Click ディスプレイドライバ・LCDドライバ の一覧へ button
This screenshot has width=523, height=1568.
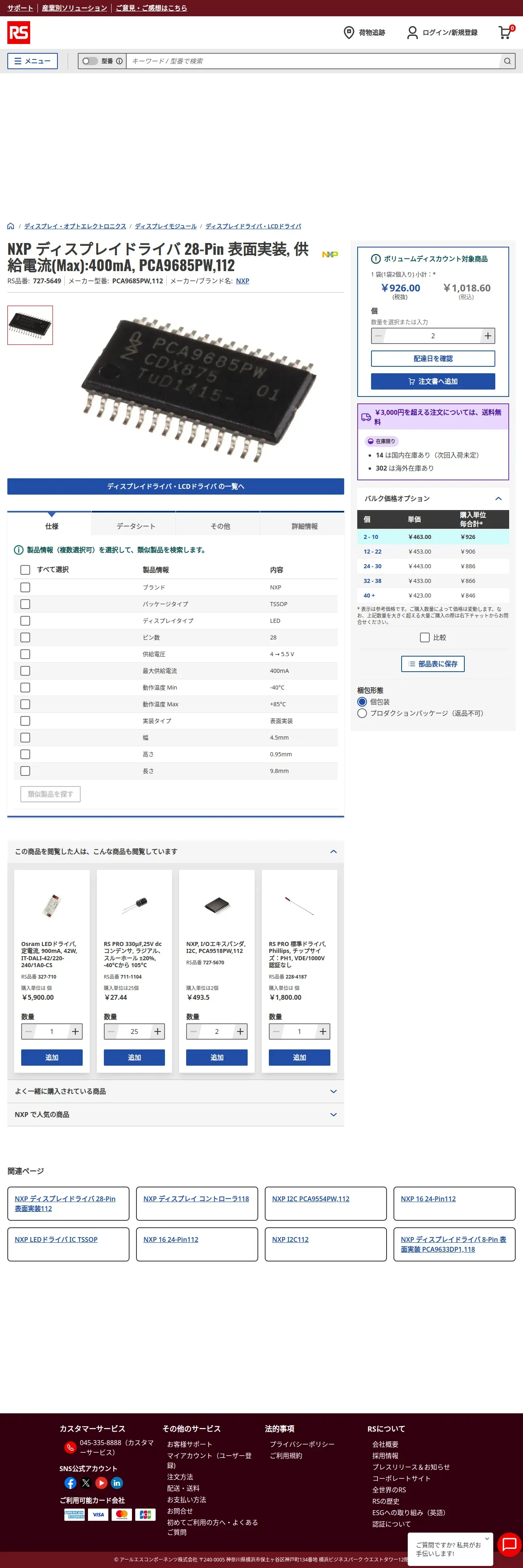(175, 486)
